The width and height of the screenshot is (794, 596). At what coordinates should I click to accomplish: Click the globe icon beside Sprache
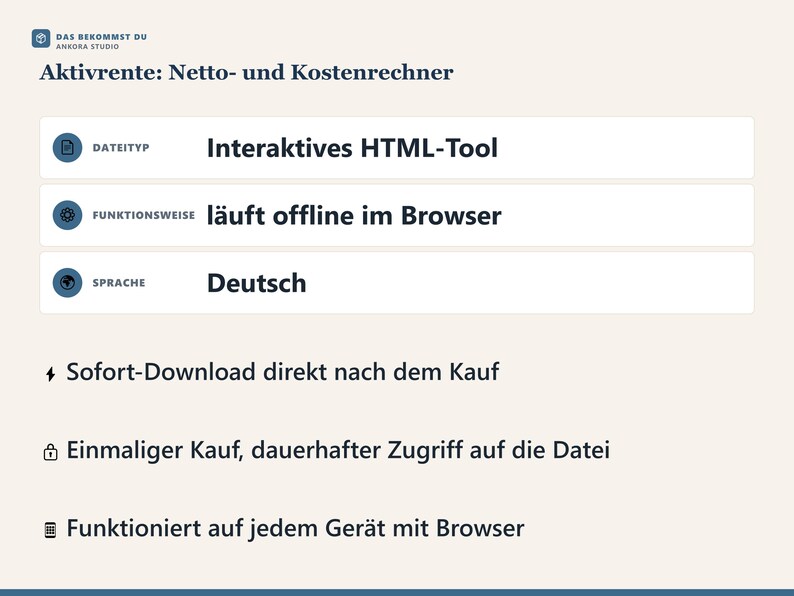point(67,283)
